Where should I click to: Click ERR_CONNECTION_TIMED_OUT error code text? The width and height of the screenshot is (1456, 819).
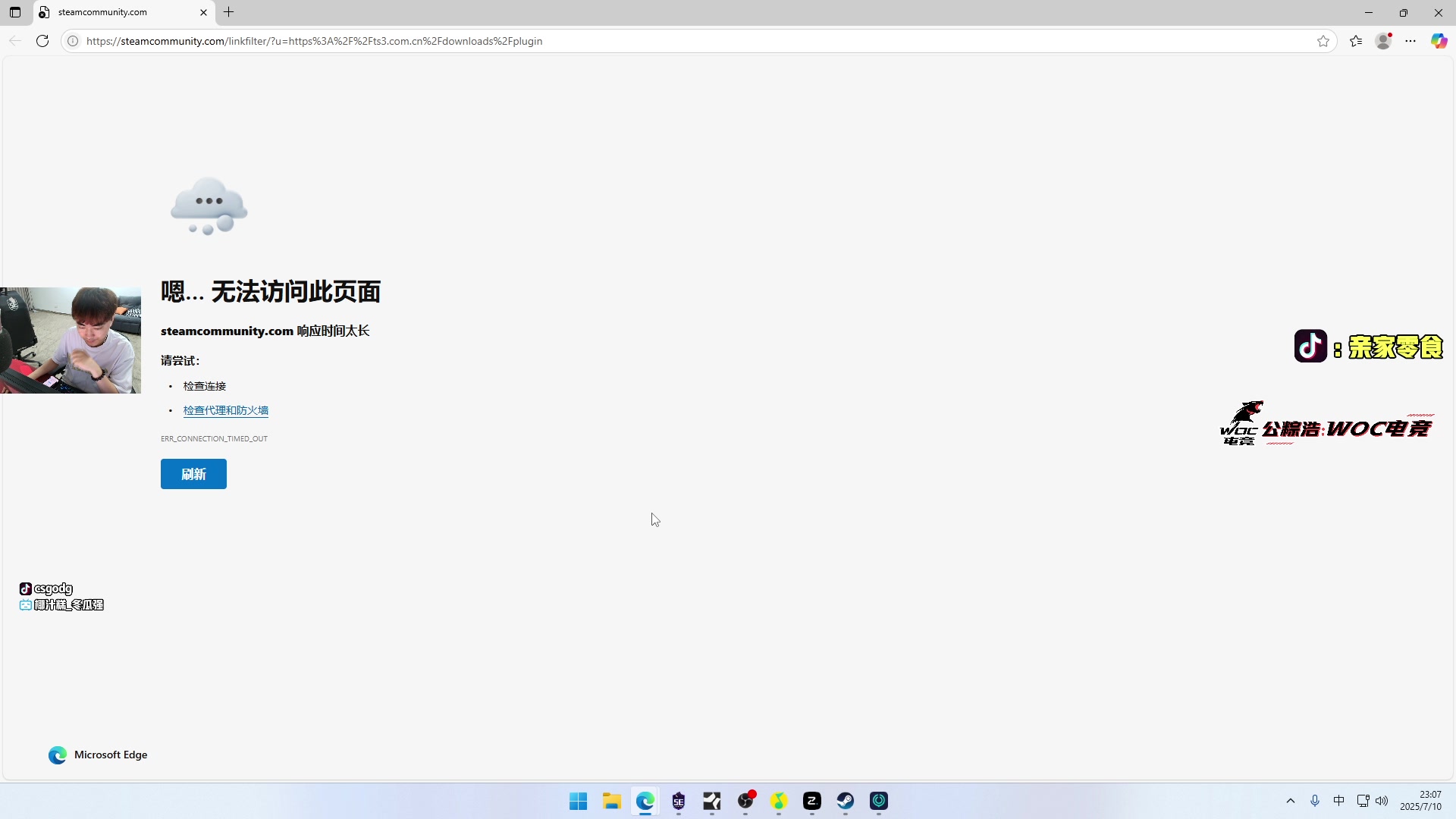(214, 438)
